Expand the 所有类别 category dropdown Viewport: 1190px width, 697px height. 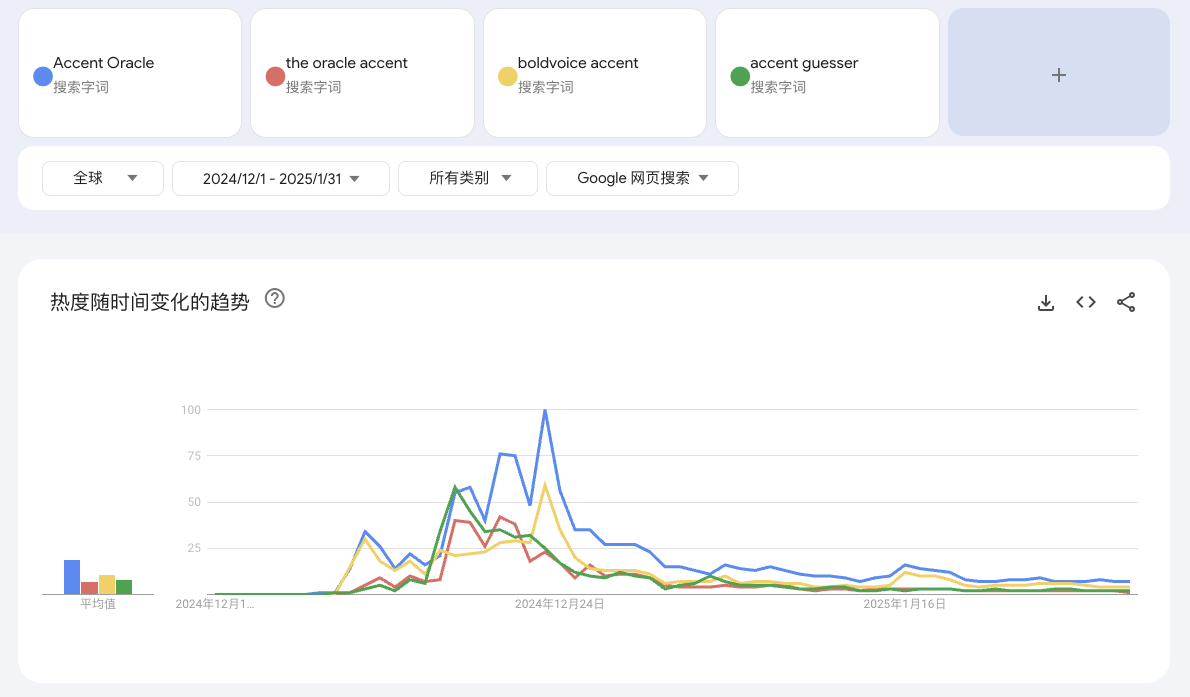point(468,178)
